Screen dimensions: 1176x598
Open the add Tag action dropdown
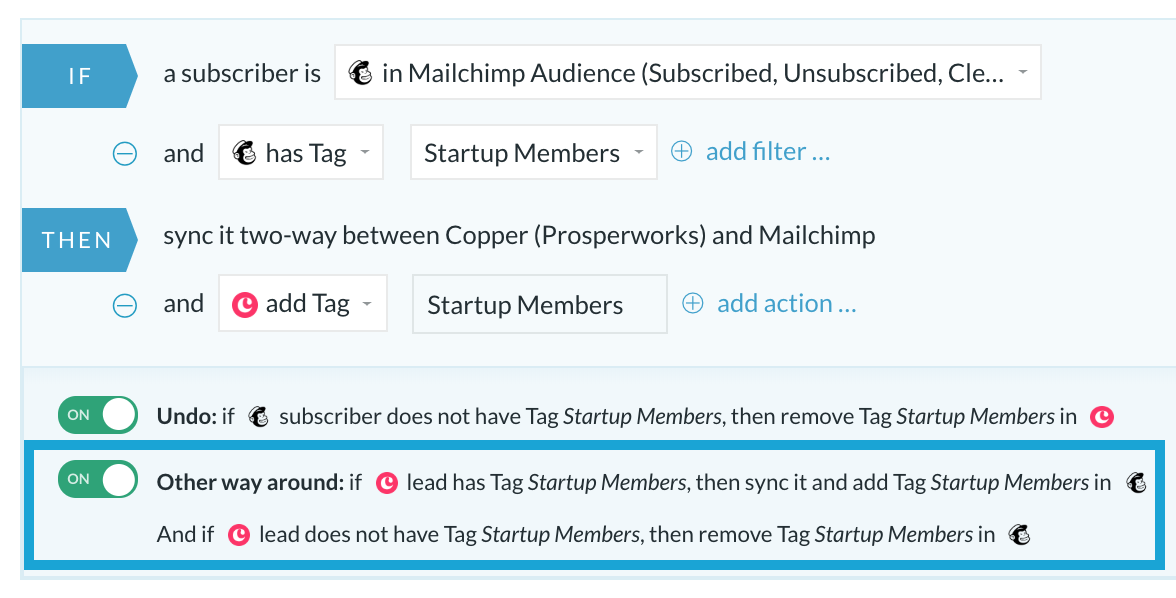303,303
